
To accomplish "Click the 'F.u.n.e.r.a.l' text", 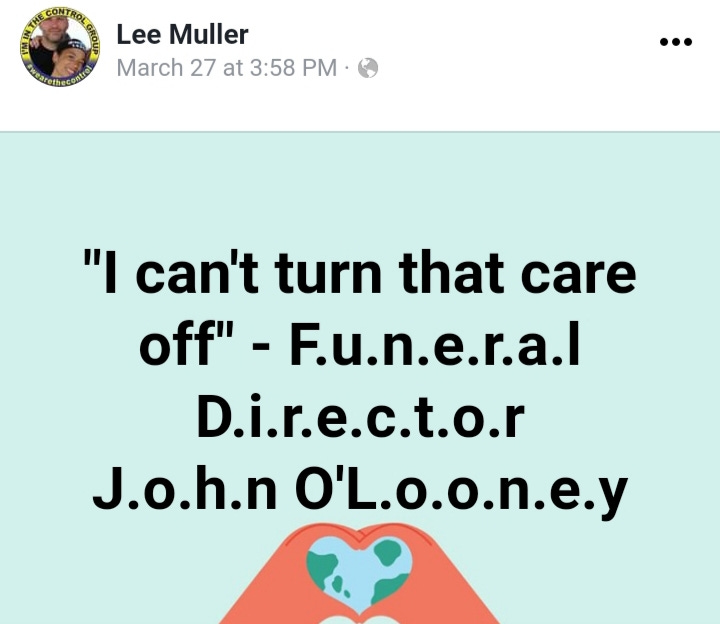I will click(434, 344).
